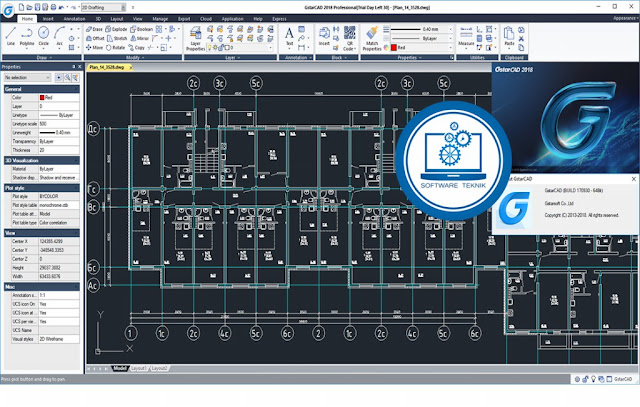Open the View ribbon tab
This screenshot has height=407, width=640.
[138, 19]
